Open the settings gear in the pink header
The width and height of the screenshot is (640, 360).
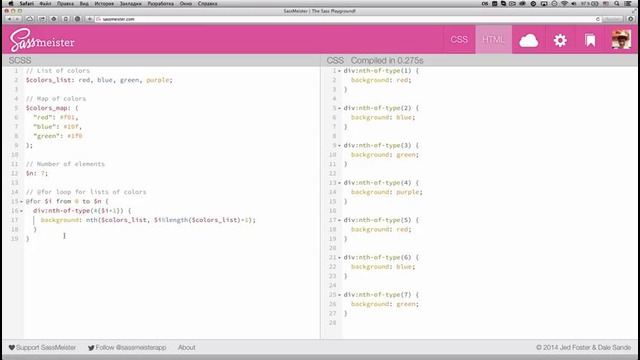tap(560, 40)
